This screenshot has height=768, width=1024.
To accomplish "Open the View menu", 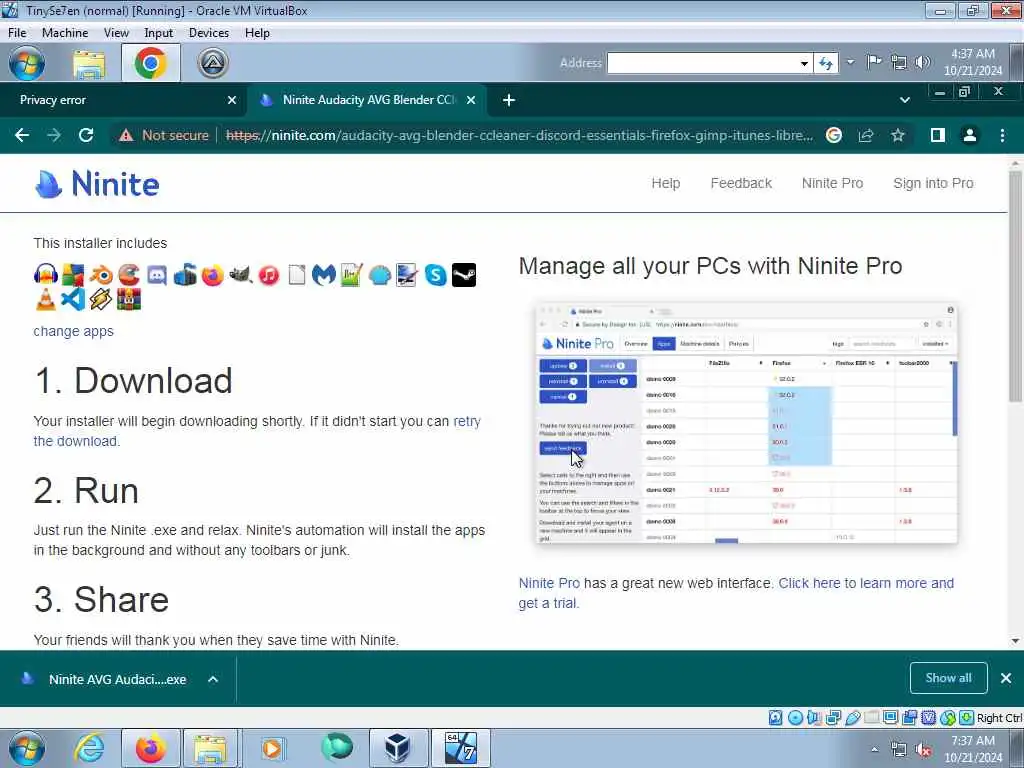I will pyautogui.click(x=116, y=33).
